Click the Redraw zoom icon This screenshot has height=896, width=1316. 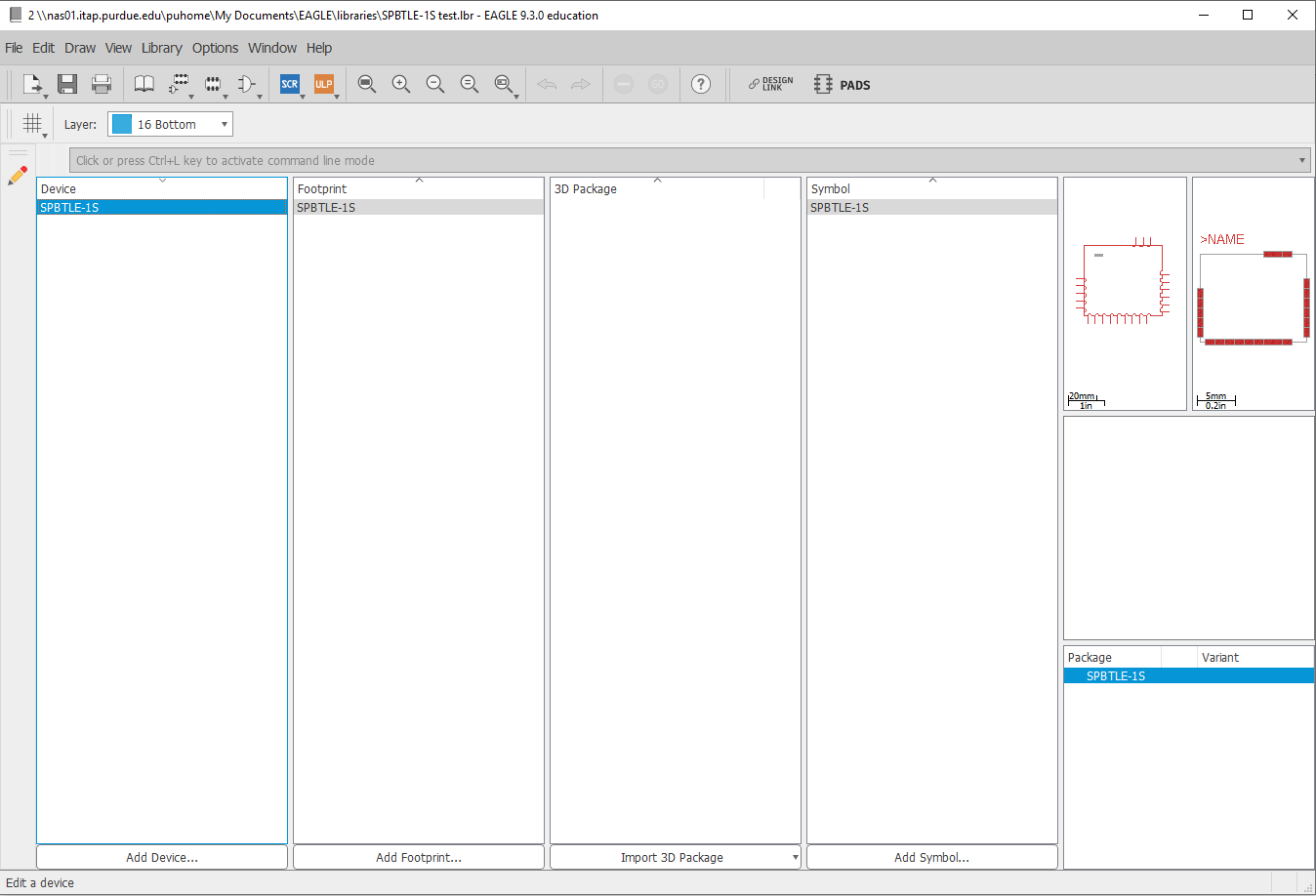click(470, 84)
